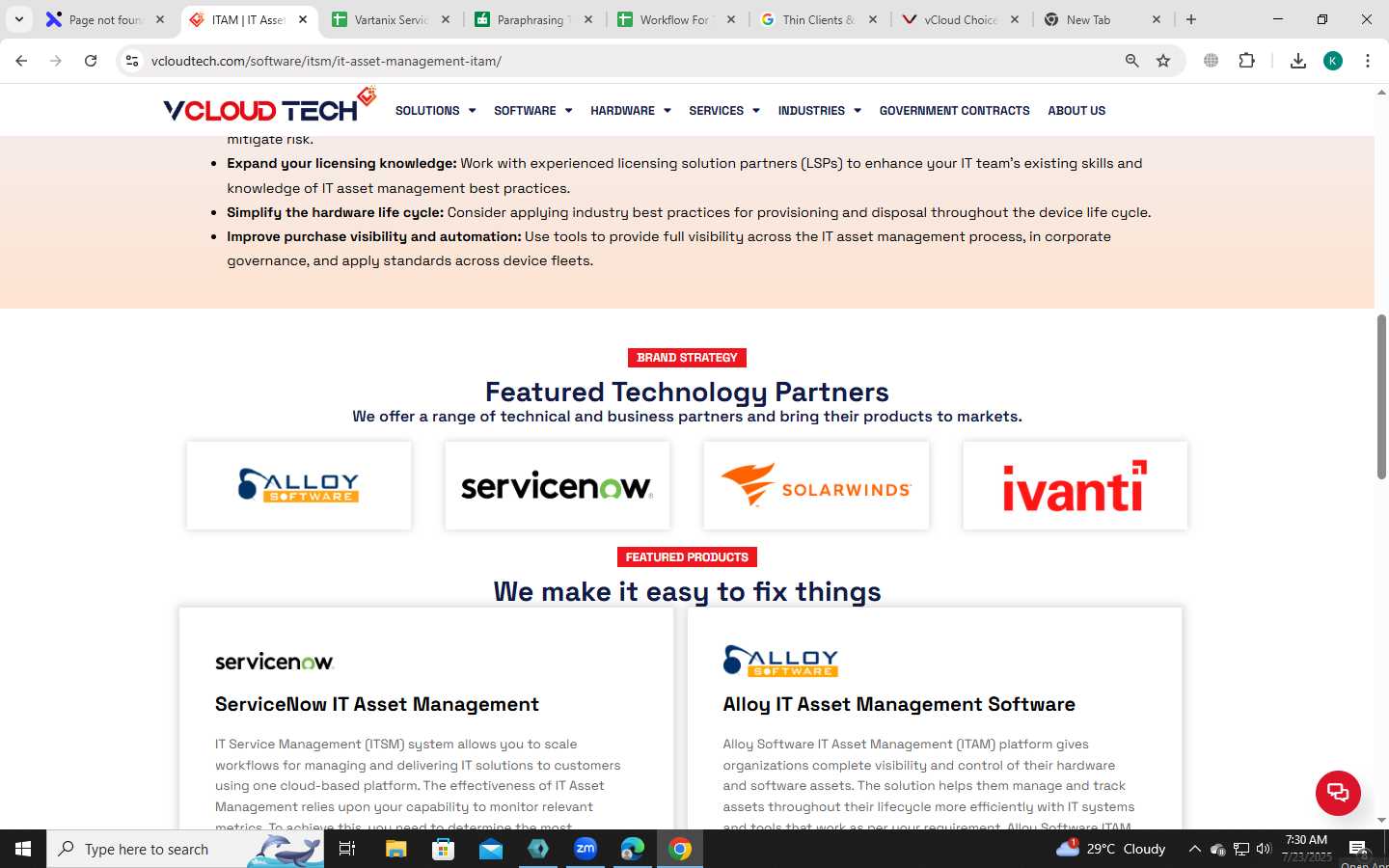Image resolution: width=1389 pixels, height=868 pixels.
Task: Click the vCloud Tech logo
Action: point(269,106)
